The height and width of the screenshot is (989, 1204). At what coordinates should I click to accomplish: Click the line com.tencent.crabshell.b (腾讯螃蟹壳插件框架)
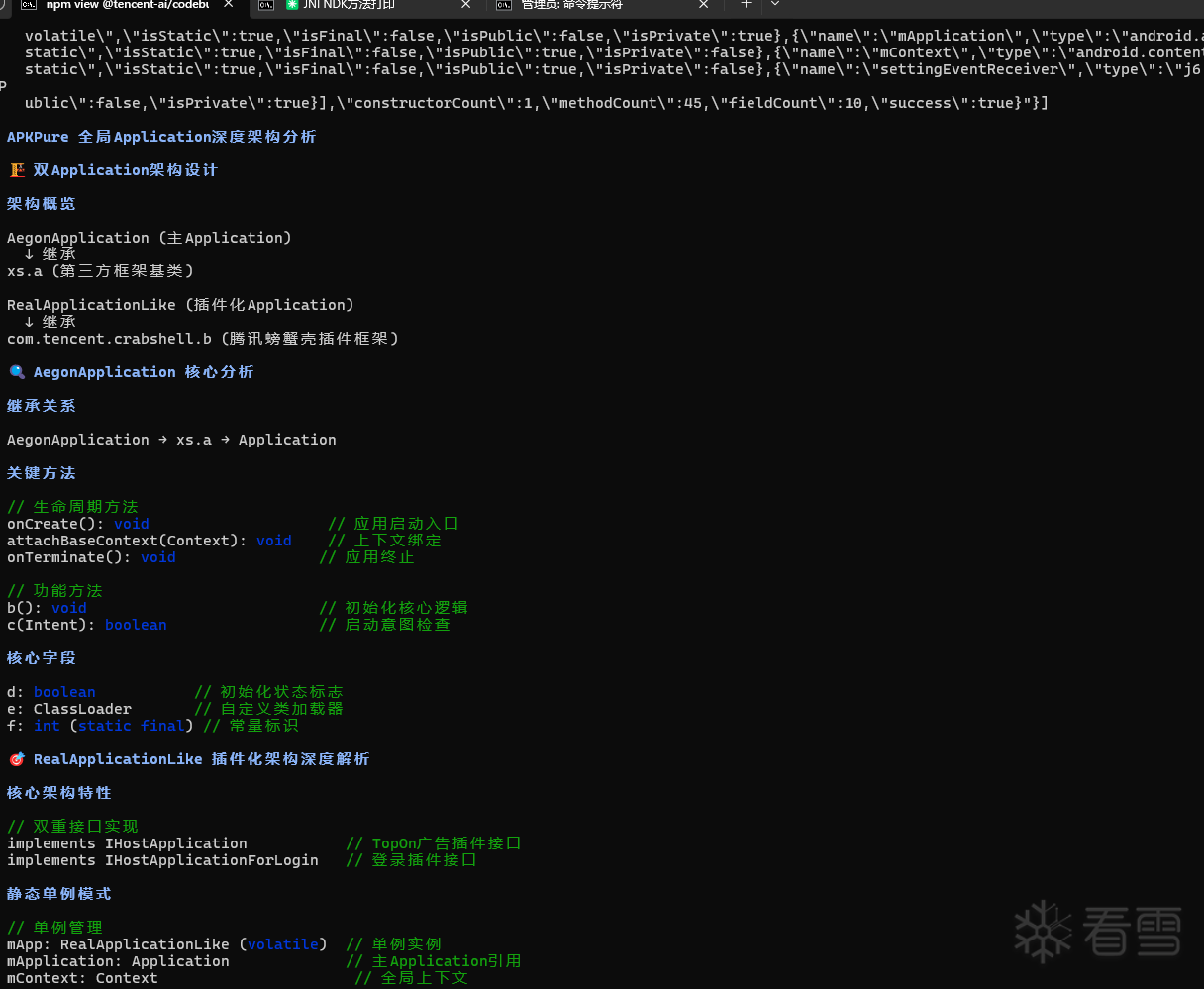click(x=203, y=339)
